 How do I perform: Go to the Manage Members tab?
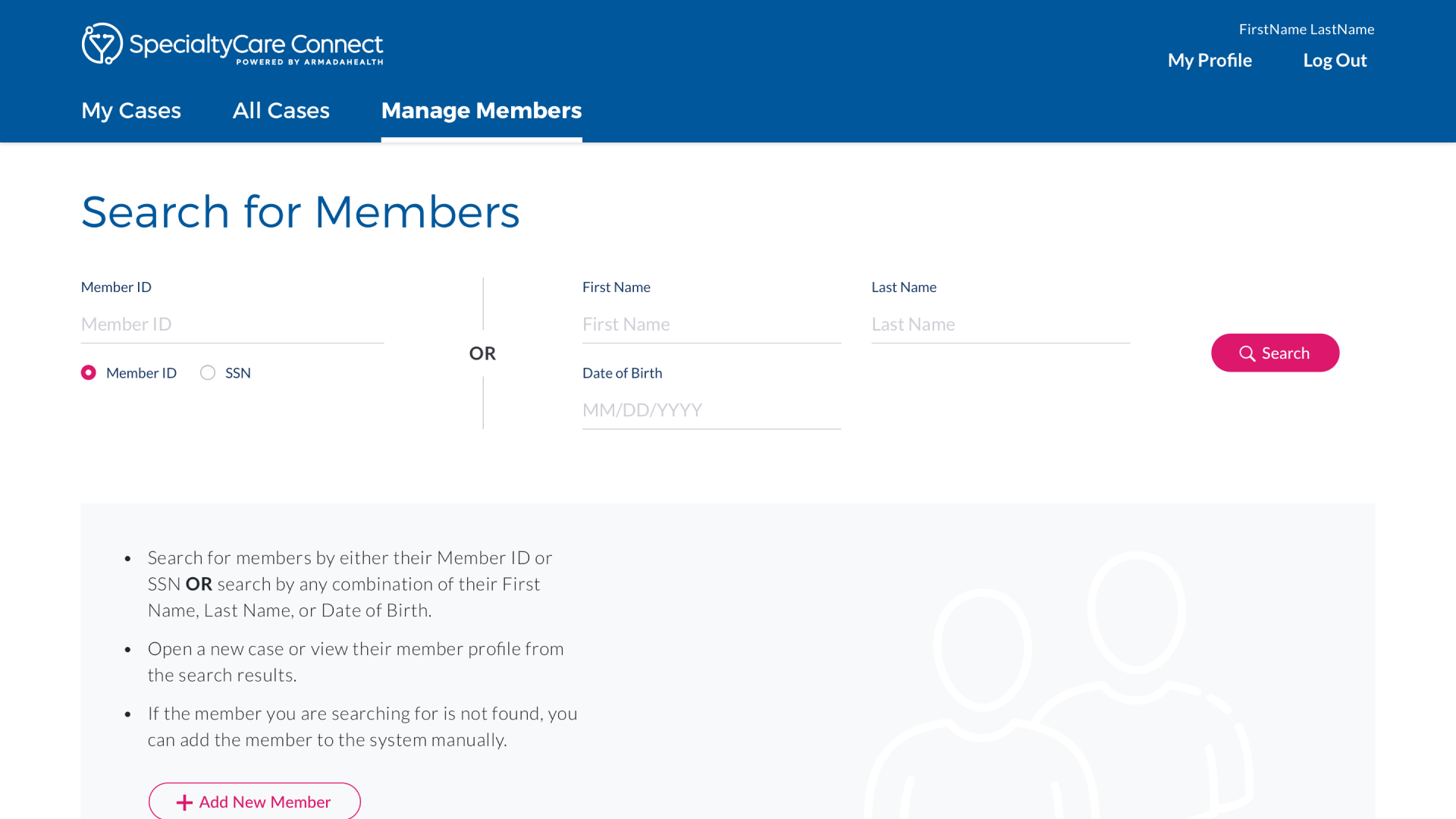[x=482, y=111]
